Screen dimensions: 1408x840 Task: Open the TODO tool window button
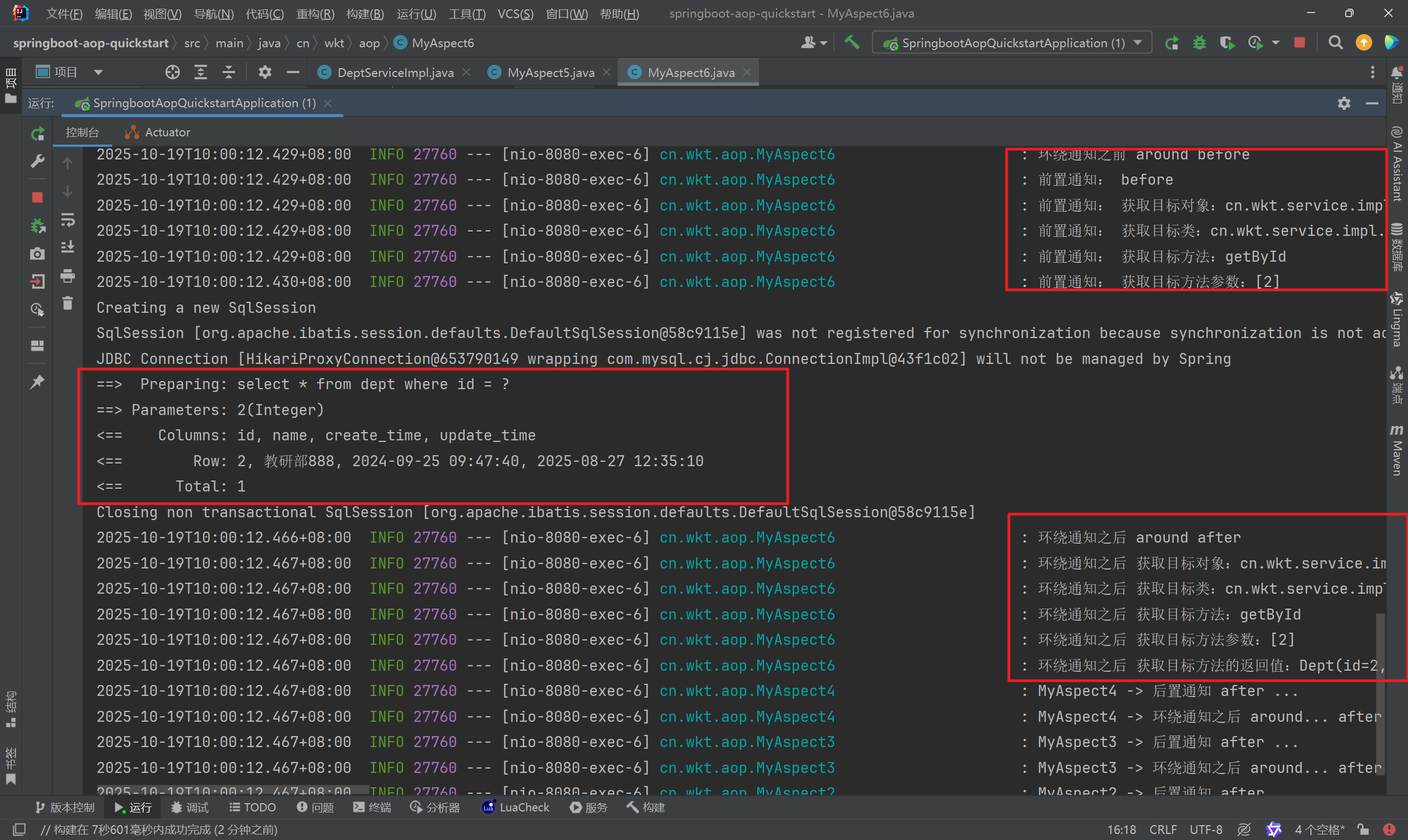[x=252, y=807]
